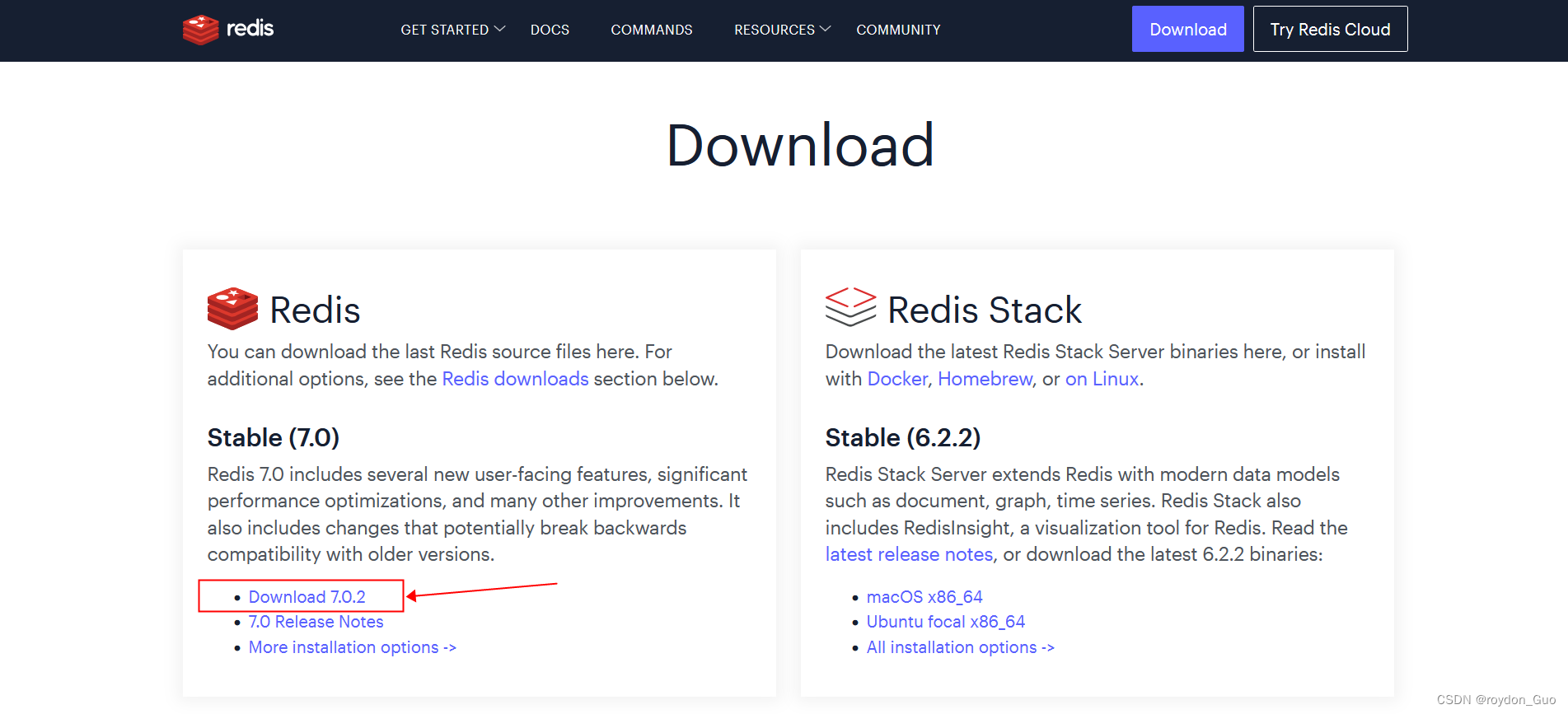Click the Redis Stack layers icon

point(850,307)
